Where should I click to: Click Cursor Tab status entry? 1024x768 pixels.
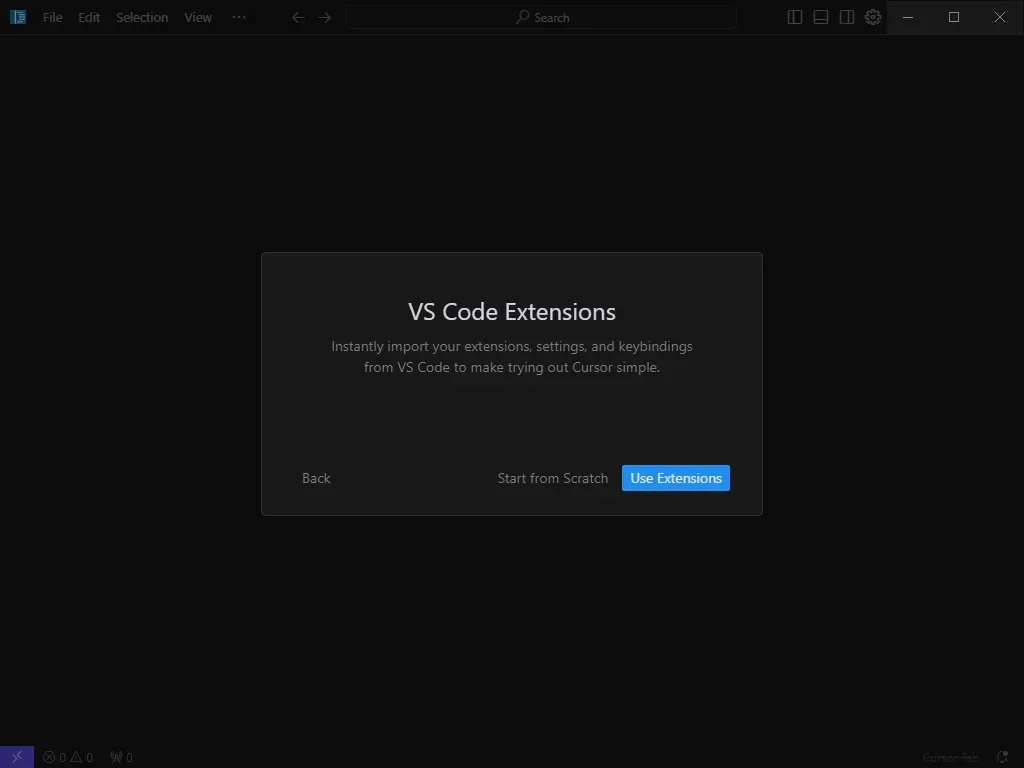coord(951,758)
